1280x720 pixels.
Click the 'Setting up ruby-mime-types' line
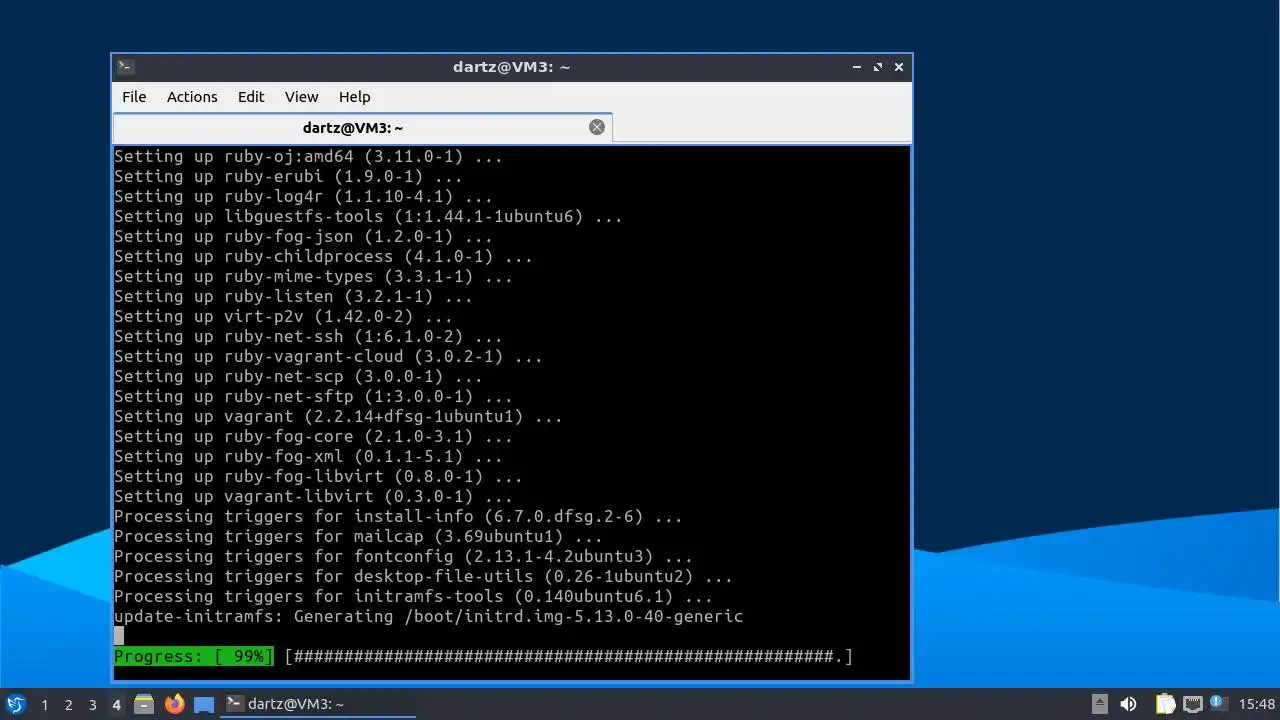tap(313, 276)
